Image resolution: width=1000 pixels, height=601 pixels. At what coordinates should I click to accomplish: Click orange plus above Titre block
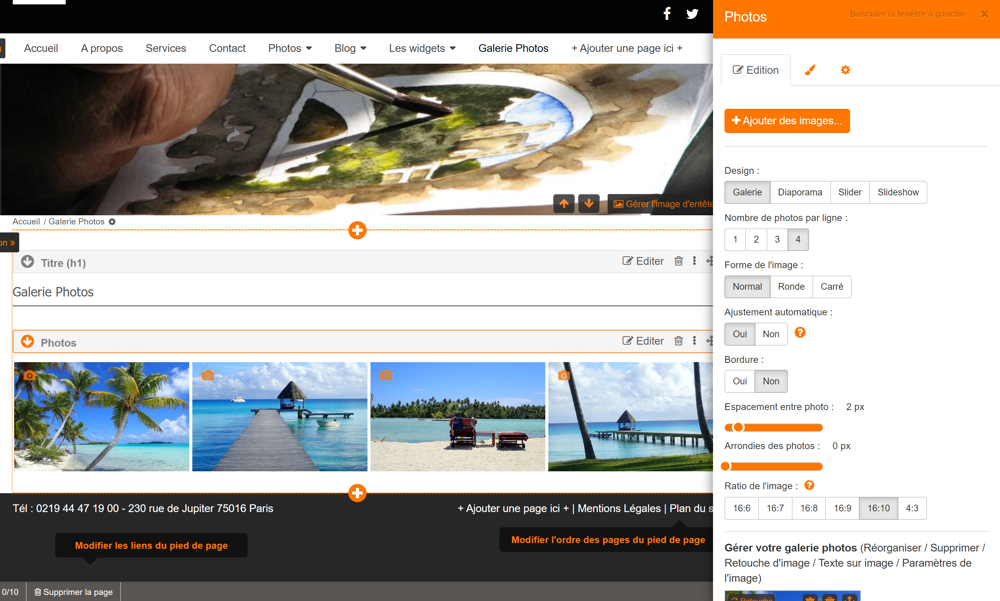(357, 231)
